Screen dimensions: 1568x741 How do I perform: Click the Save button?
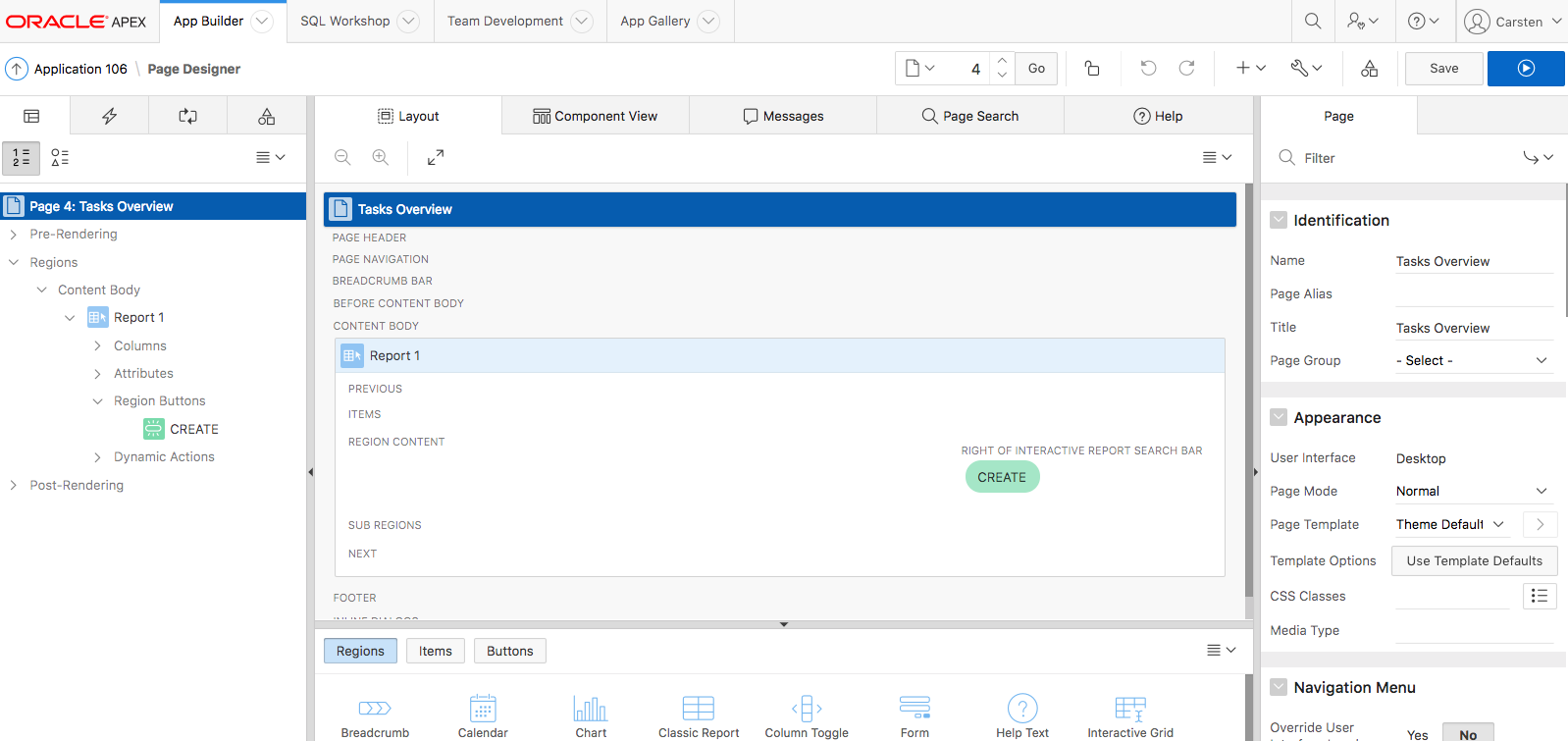[x=1444, y=69]
